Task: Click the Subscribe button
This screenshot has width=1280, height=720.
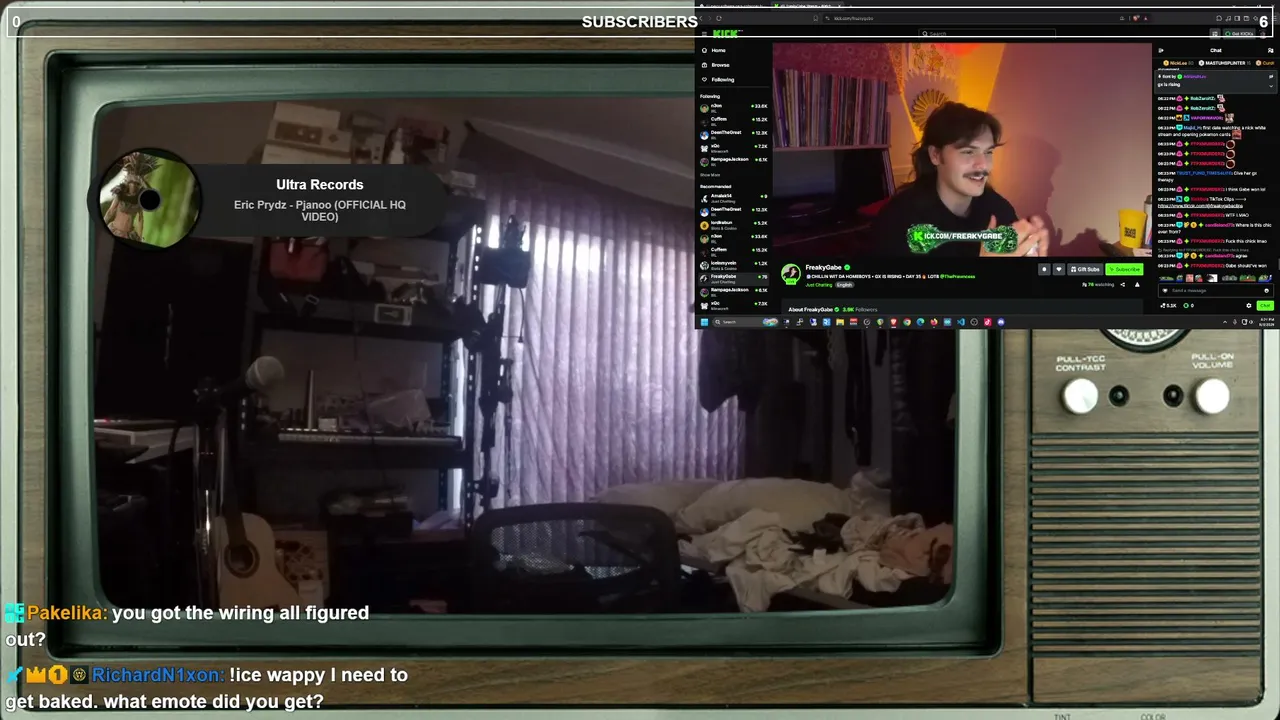Action: (1124, 269)
